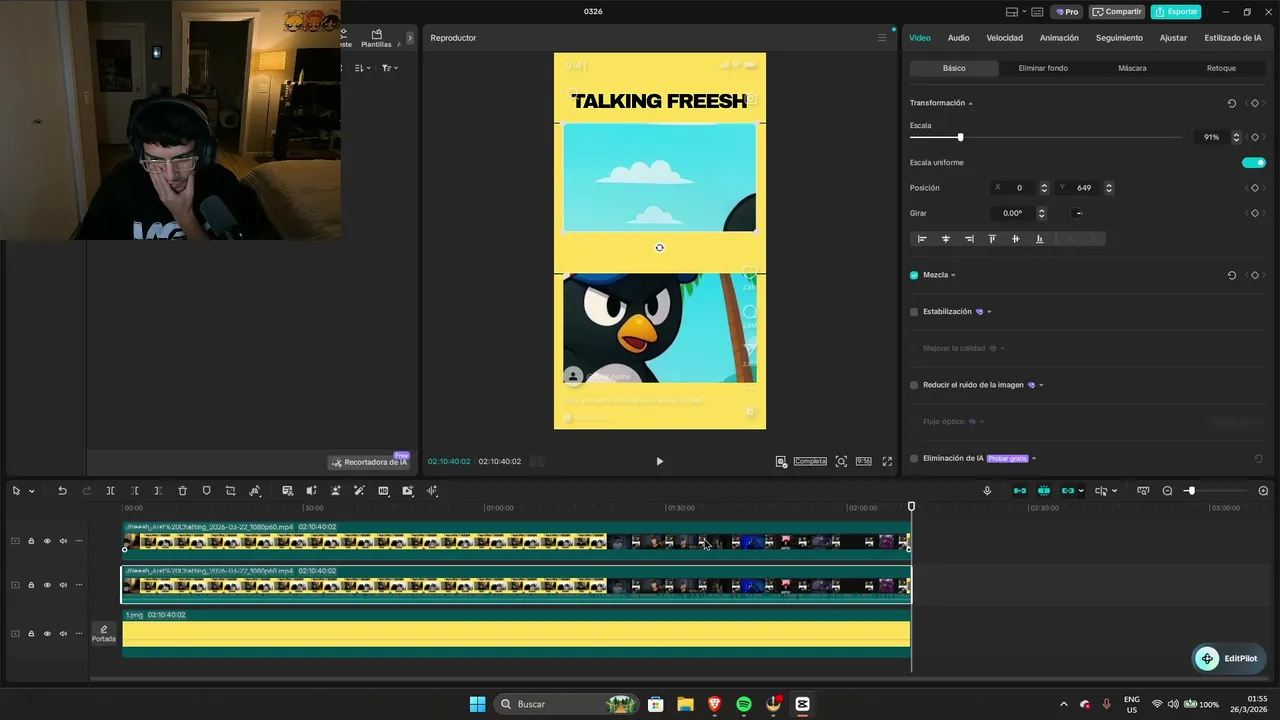
Task: Mute the second video track
Action: tap(63, 585)
